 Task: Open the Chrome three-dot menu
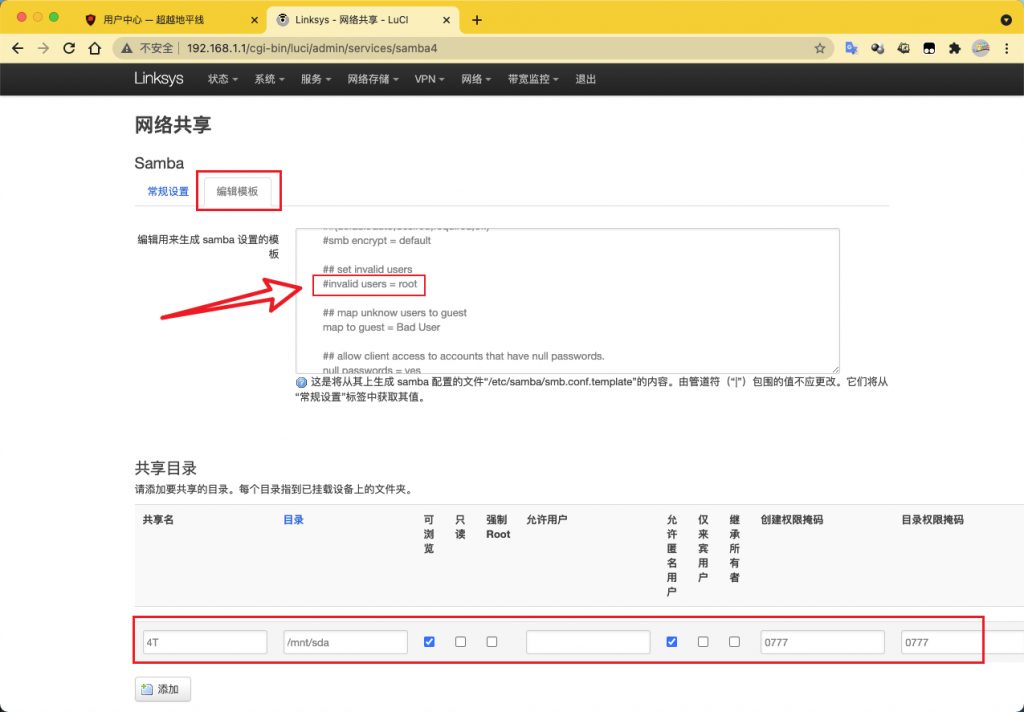(1006, 48)
